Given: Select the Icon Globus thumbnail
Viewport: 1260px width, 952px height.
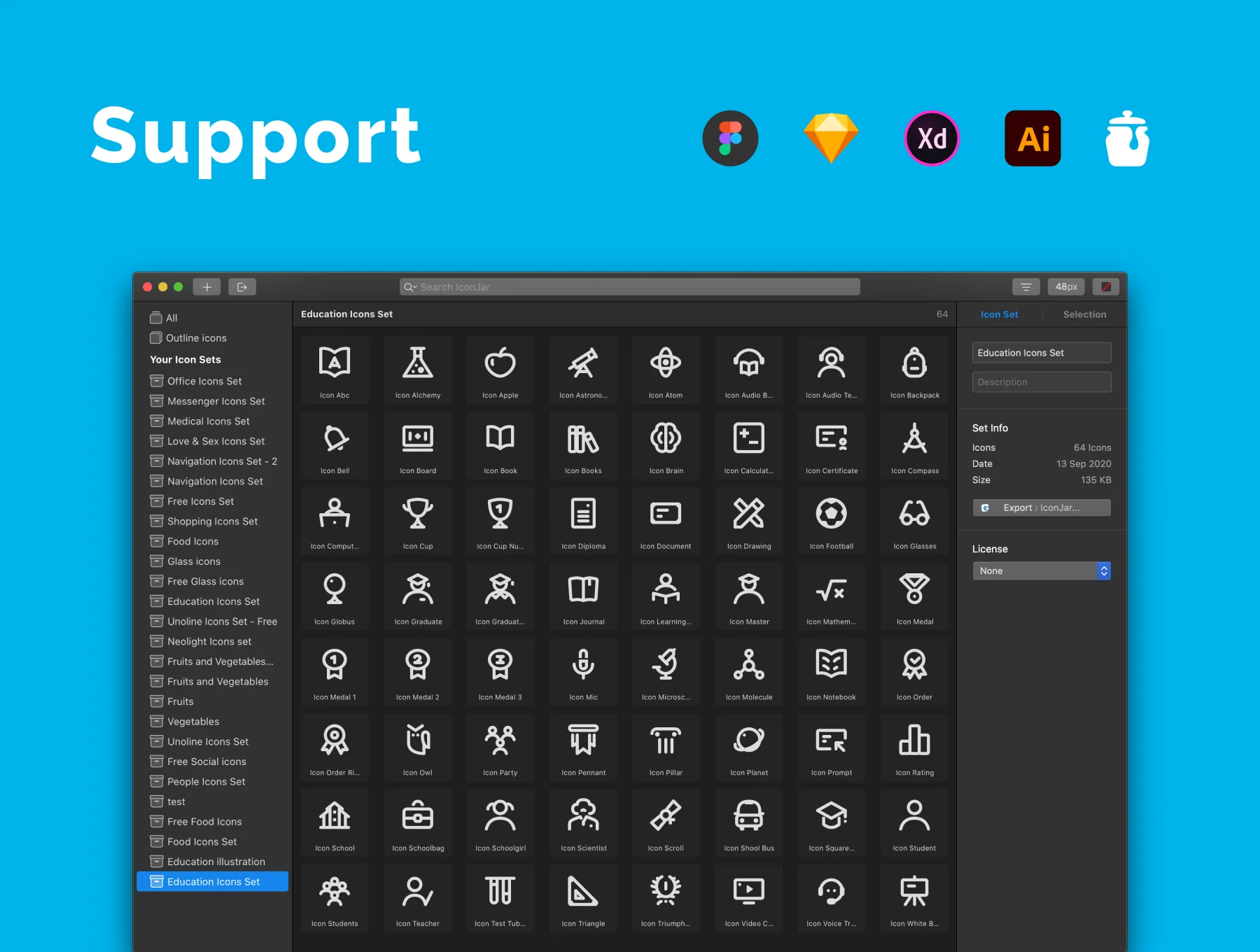Looking at the screenshot, I should click(x=335, y=596).
